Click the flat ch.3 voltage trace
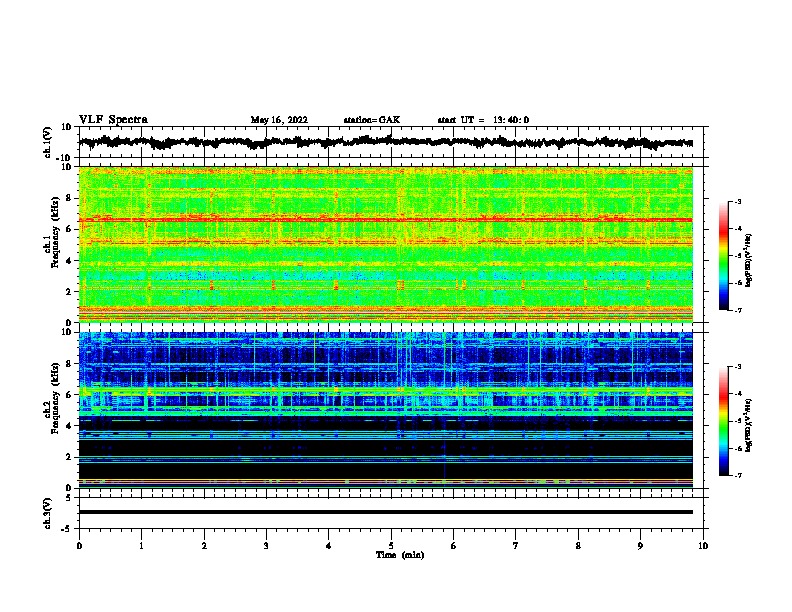This screenshot has height=612, width=792. pyautogui.click(x=385, y=512)
